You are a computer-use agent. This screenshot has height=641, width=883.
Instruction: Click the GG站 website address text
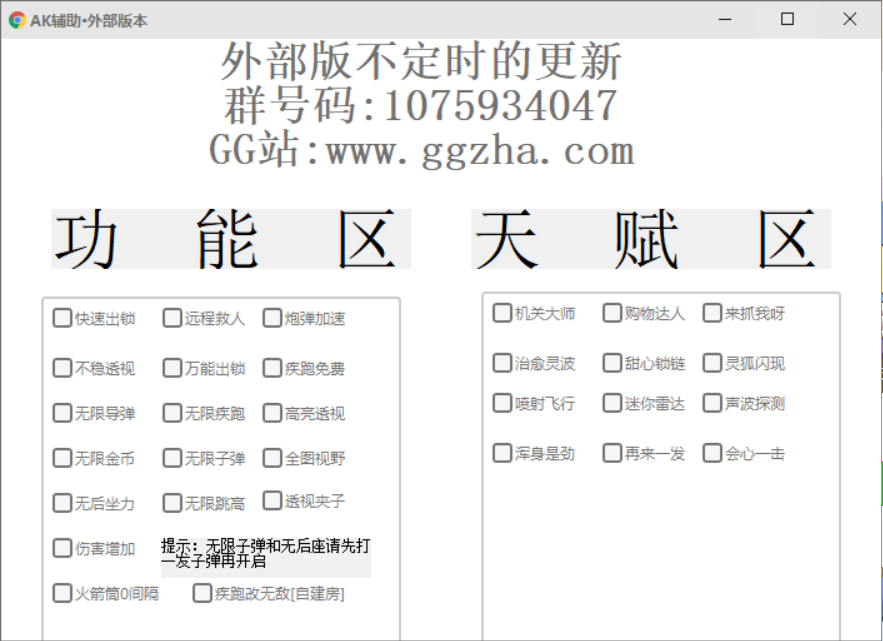click(x=422, y=150)
